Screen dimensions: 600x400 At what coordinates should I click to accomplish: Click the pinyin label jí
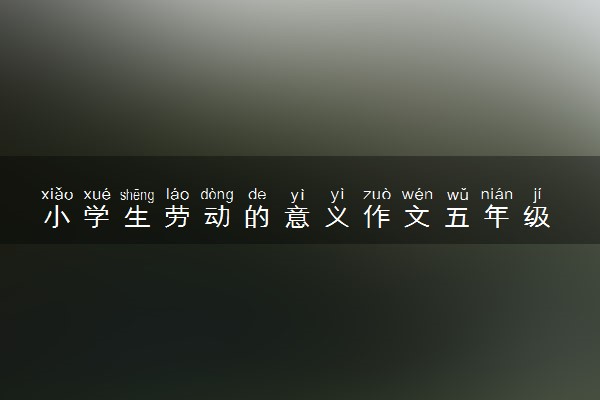(x=537, y=195)
